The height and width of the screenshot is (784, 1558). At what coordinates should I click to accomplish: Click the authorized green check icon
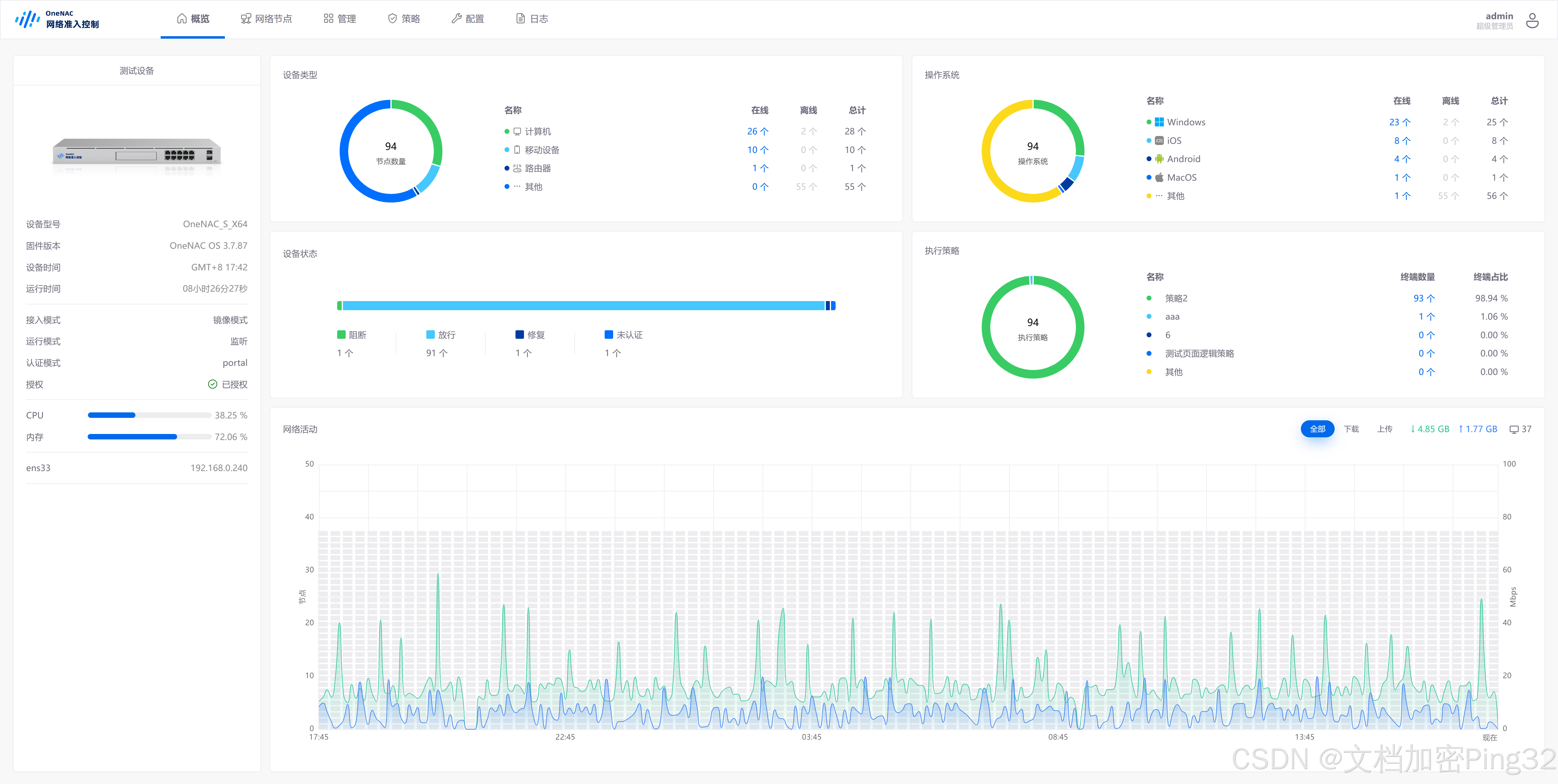[212, 384]
